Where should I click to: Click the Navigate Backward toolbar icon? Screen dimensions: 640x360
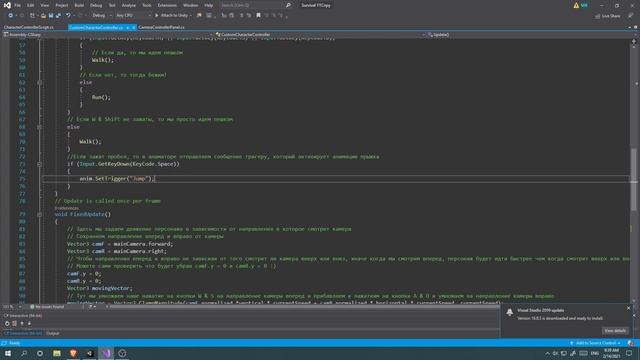click(x=10, y=16)
